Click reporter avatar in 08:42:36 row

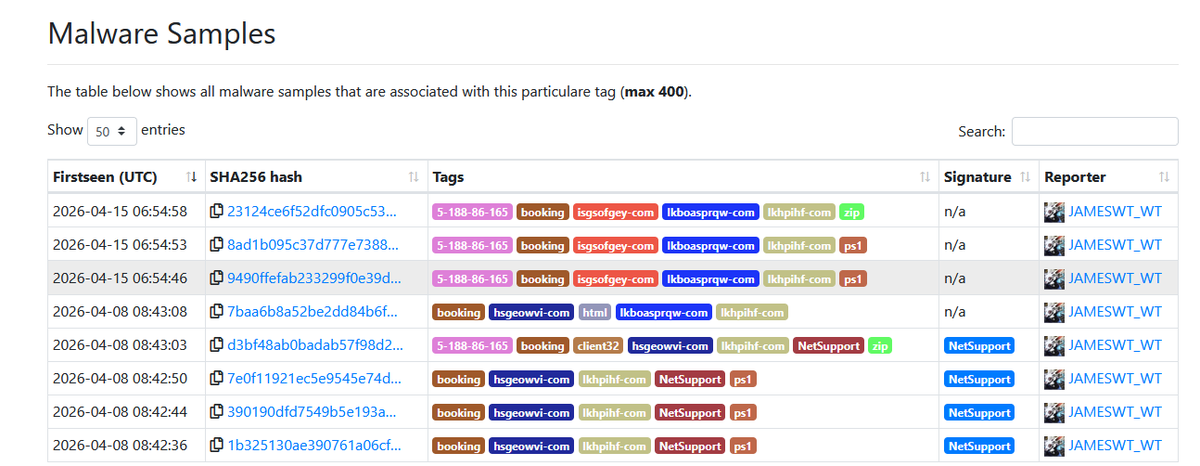[x=1054, y=446]
